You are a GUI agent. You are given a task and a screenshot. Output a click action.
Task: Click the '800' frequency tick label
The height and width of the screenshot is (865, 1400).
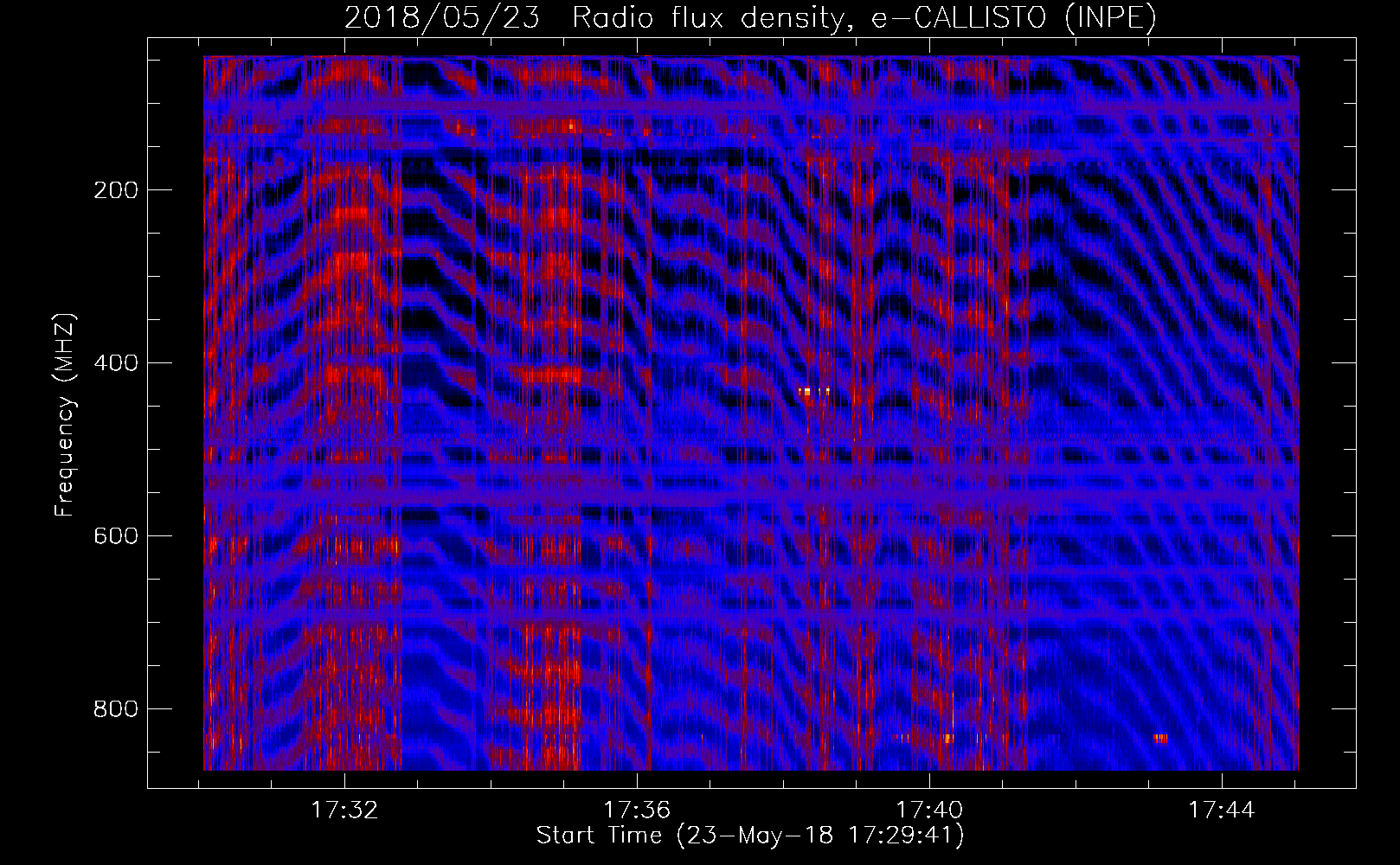point(116,709)
